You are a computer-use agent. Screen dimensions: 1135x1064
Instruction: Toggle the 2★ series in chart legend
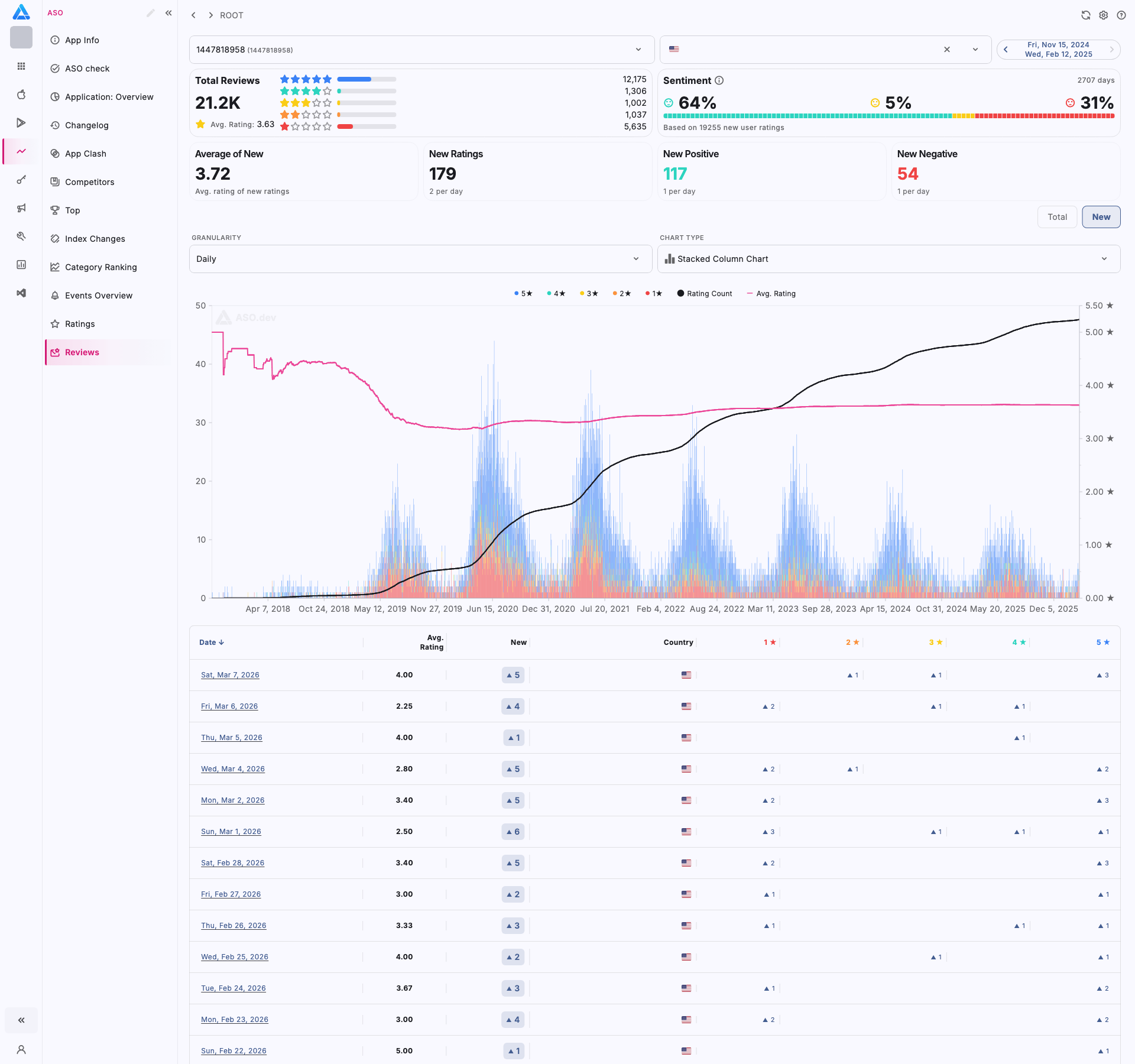click(622, 294)
